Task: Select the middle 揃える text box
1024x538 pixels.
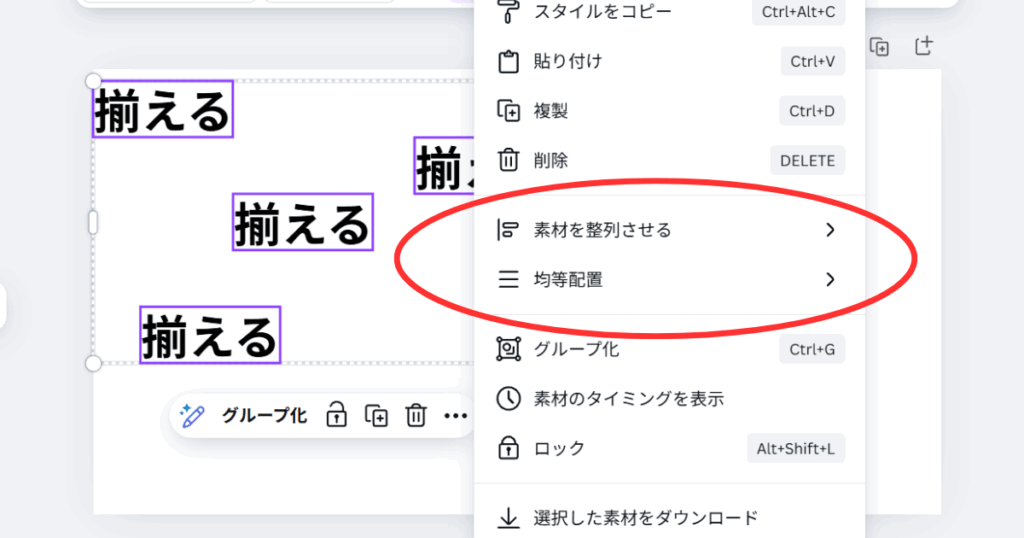Action: tap(302, 222)
